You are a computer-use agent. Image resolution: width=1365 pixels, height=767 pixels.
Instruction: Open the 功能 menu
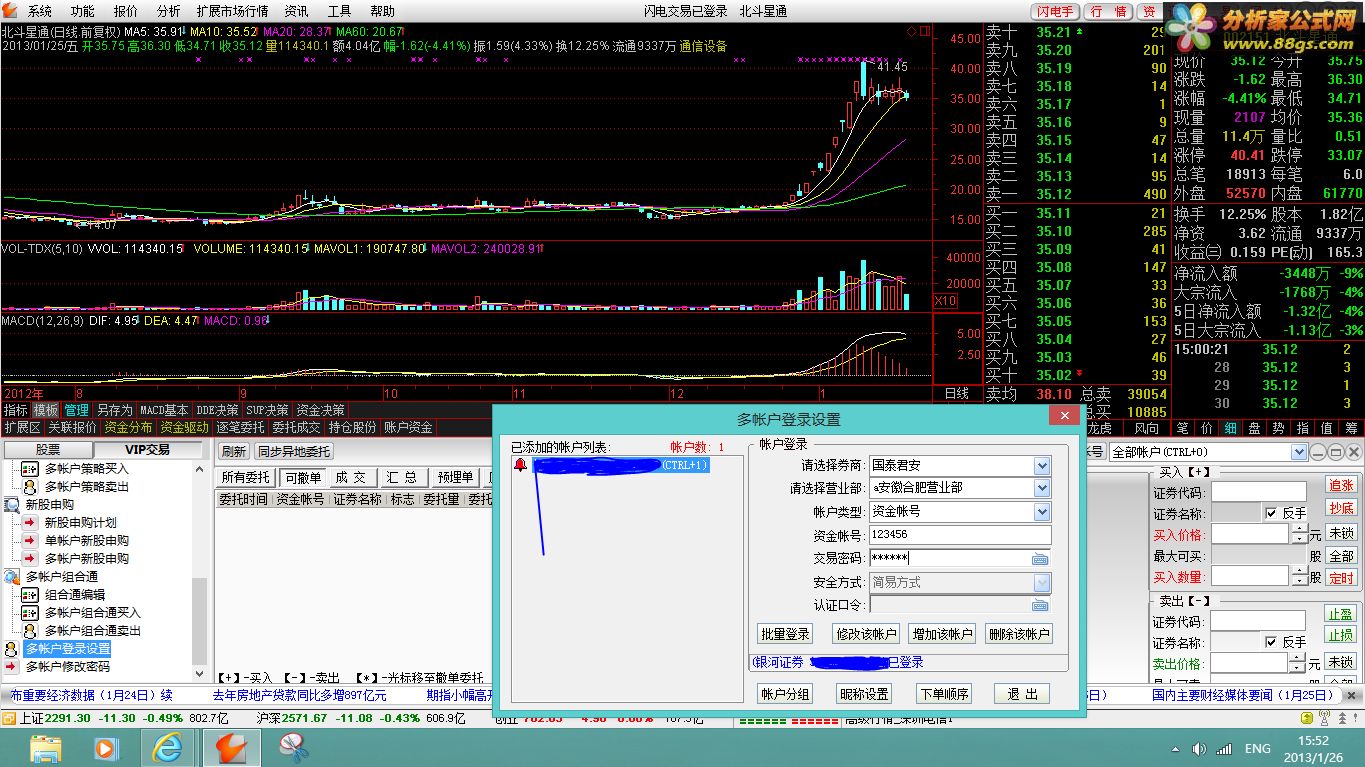pyautogui.click(x=82, y=11)
